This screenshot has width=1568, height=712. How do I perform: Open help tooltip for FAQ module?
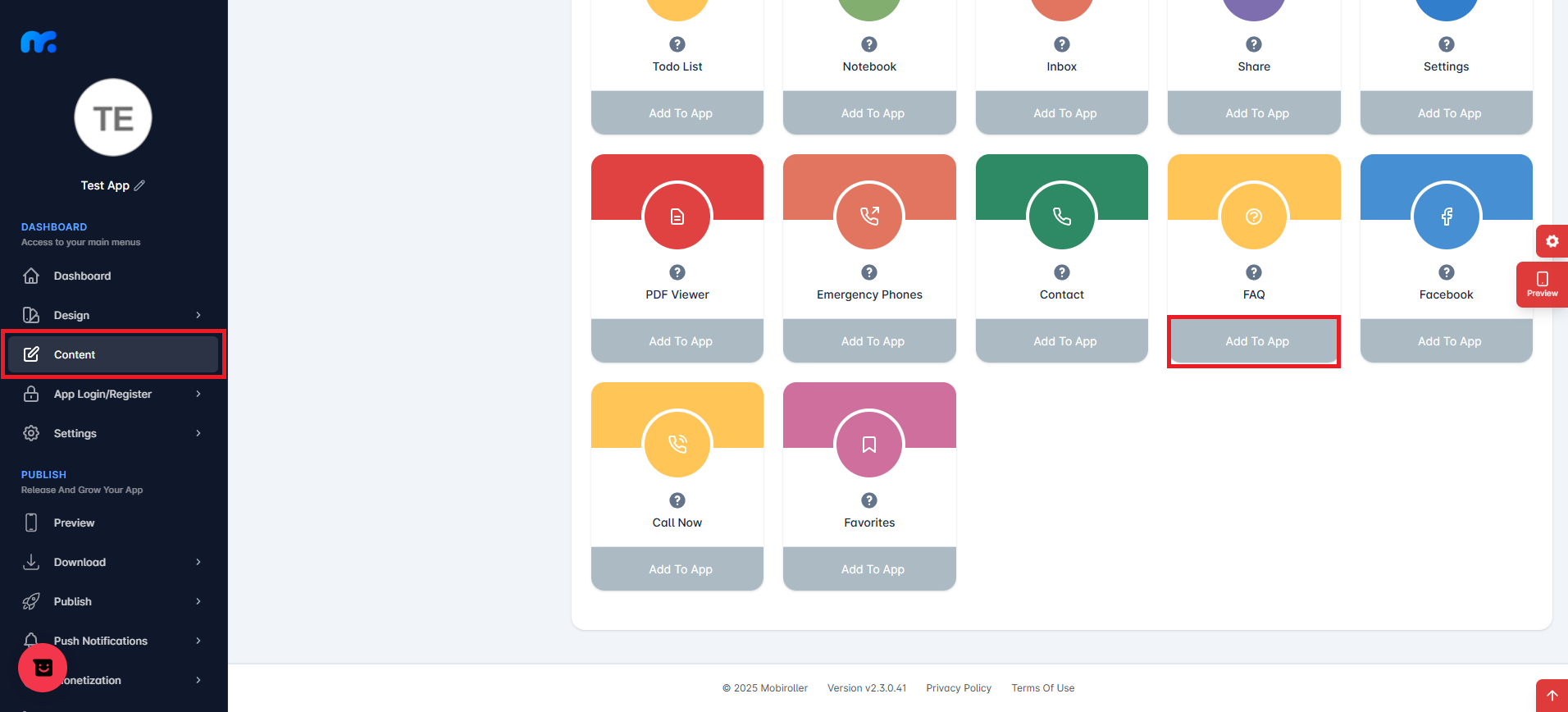[1254, 272]
